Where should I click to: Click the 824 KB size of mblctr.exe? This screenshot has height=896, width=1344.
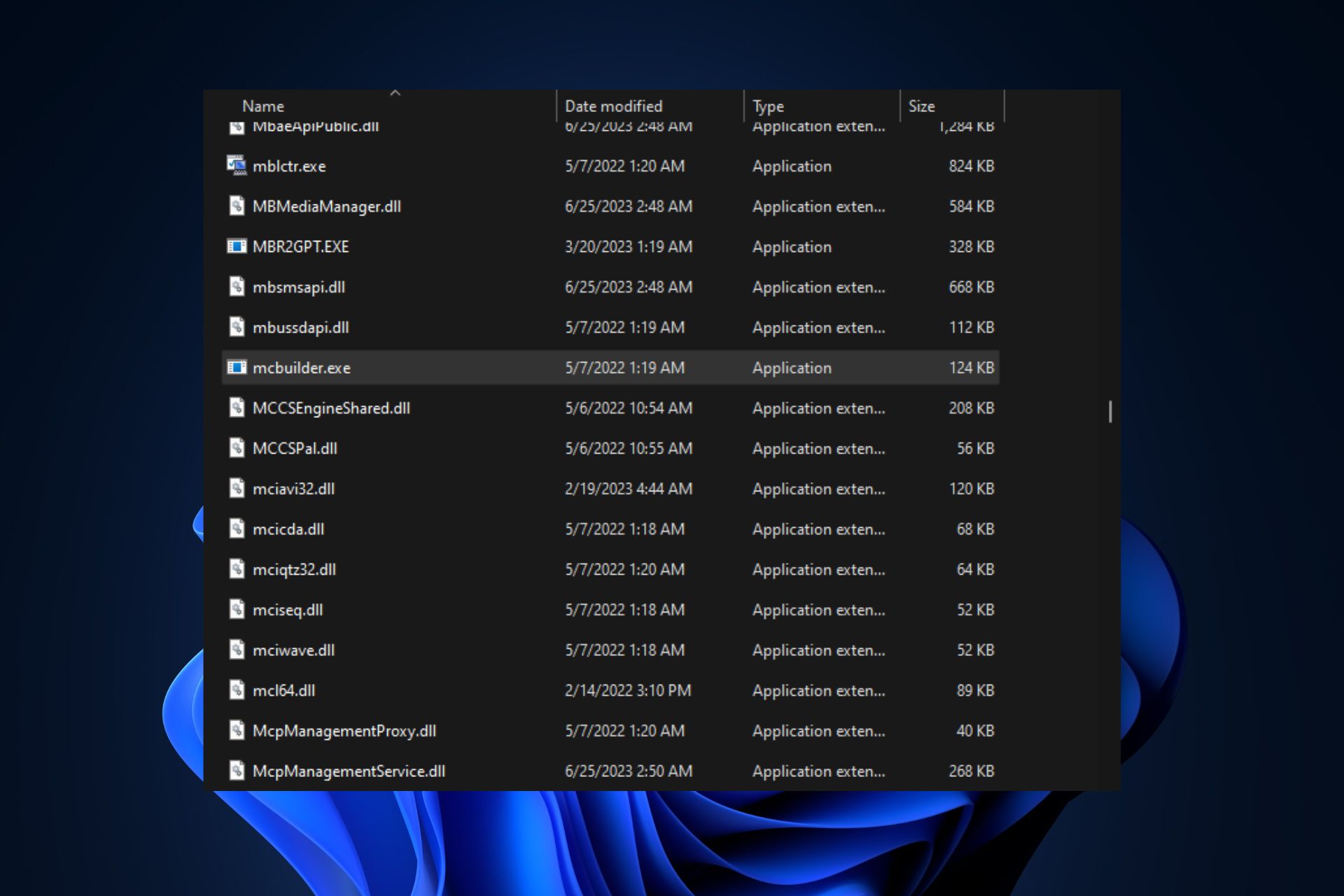pyautogui.click(x=971, y=167)
